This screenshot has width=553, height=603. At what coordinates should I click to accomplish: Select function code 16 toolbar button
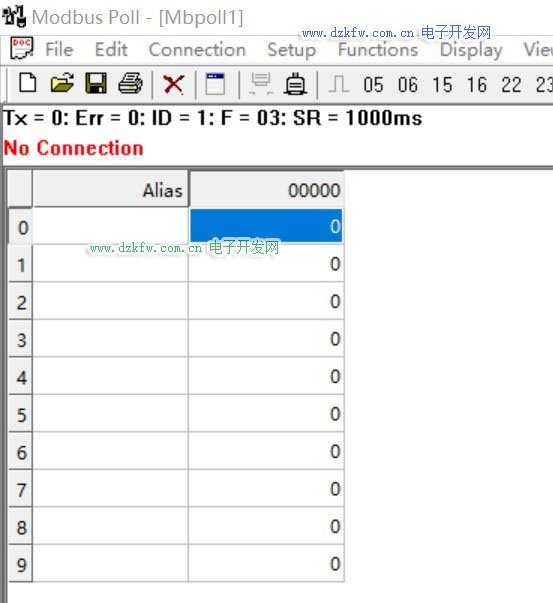point(477,85)
